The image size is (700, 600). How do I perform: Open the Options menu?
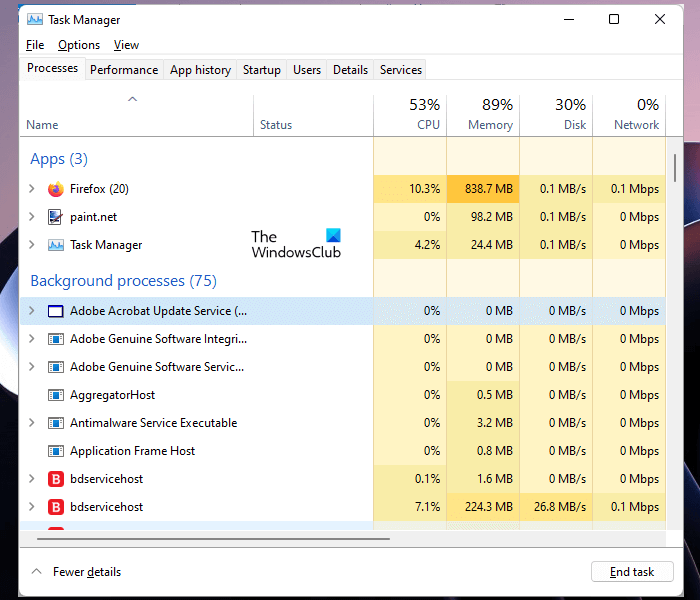[x=79, y=45]
